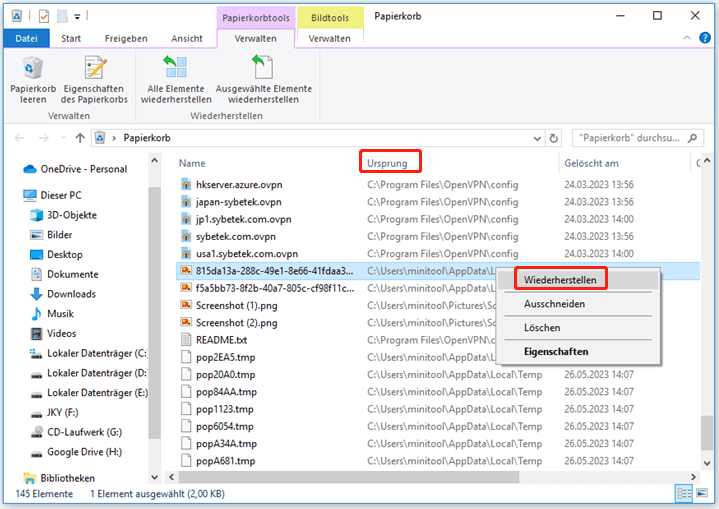Select Lokaler Datenträger (E:) drive
This screenshot has width=719, height=509.
coord(88,393)
